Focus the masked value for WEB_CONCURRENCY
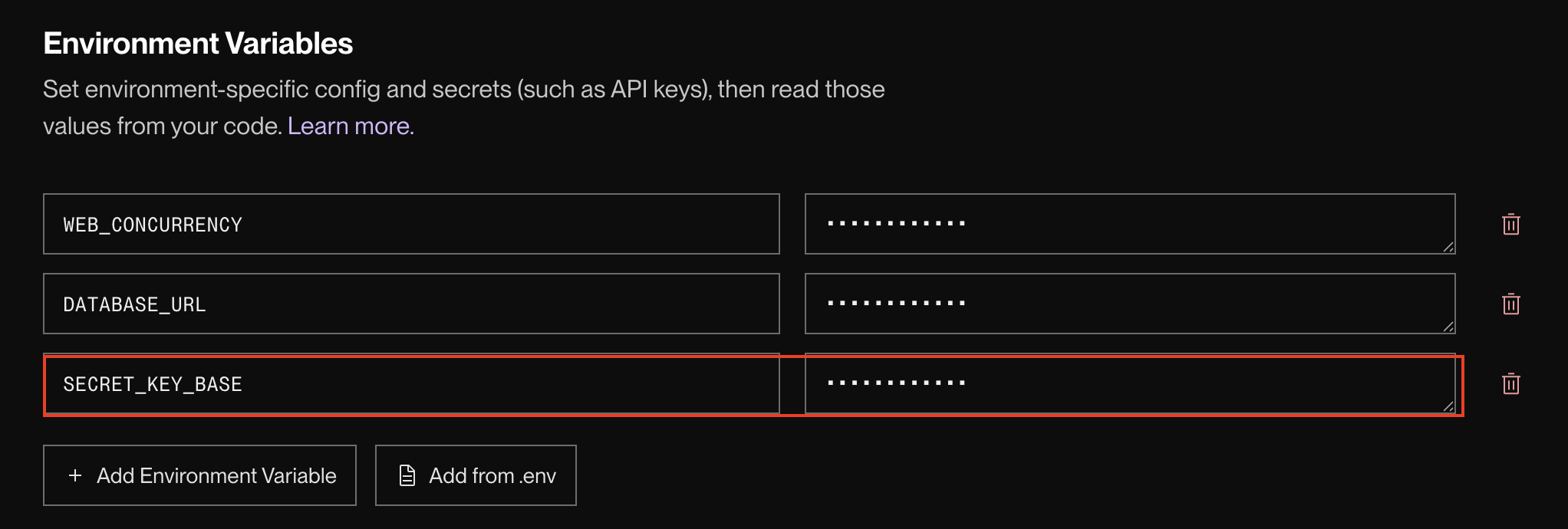Image resolution: width=1568 pixels, height=529 pixels. tap(1129, 225)
